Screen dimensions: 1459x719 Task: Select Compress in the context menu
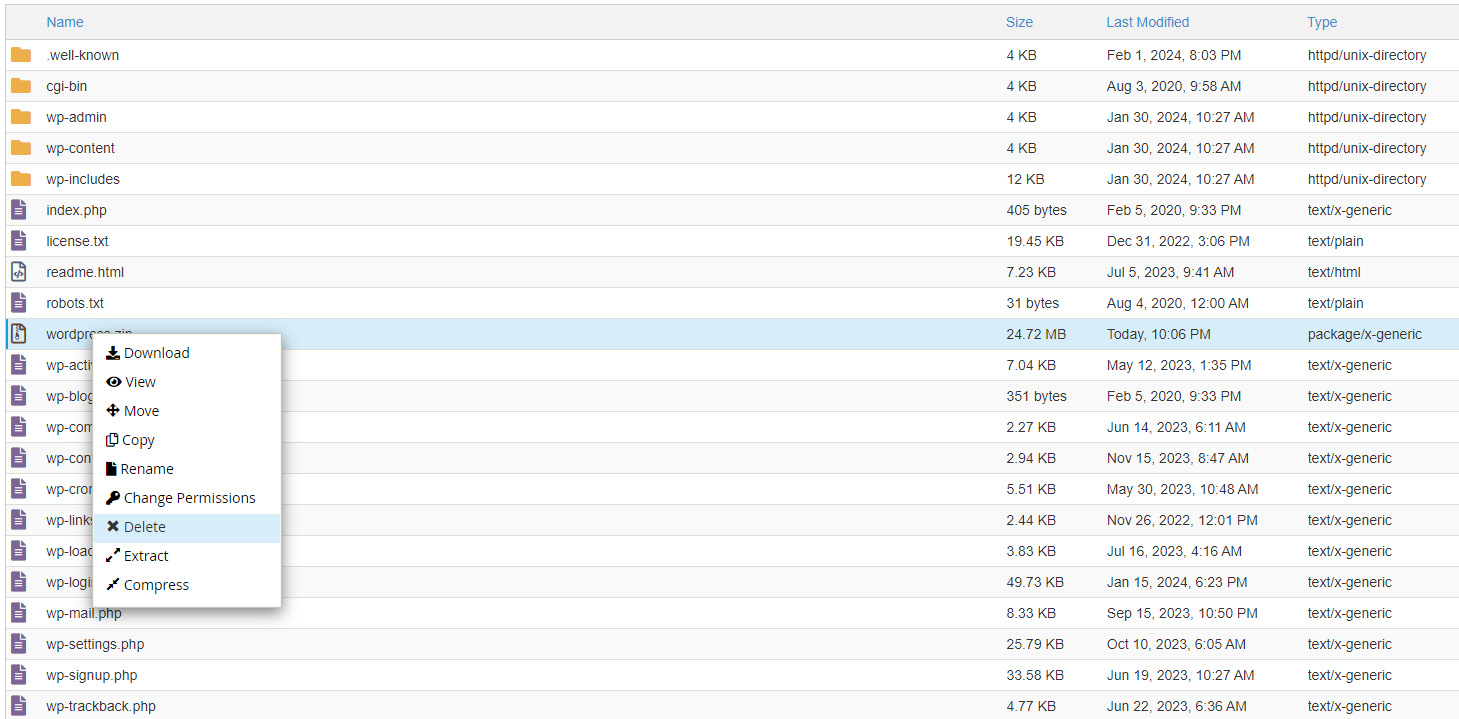pyautogui.click(x=156, y=585)
